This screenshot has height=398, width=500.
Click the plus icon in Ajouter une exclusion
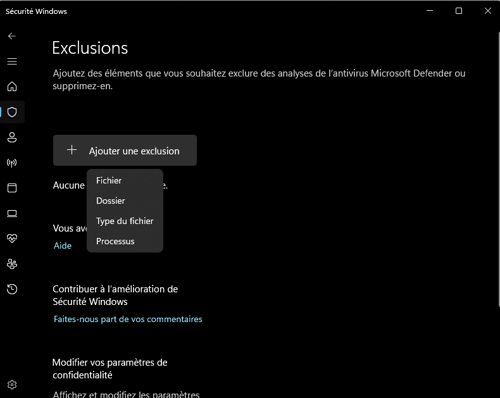coord(72,150)
